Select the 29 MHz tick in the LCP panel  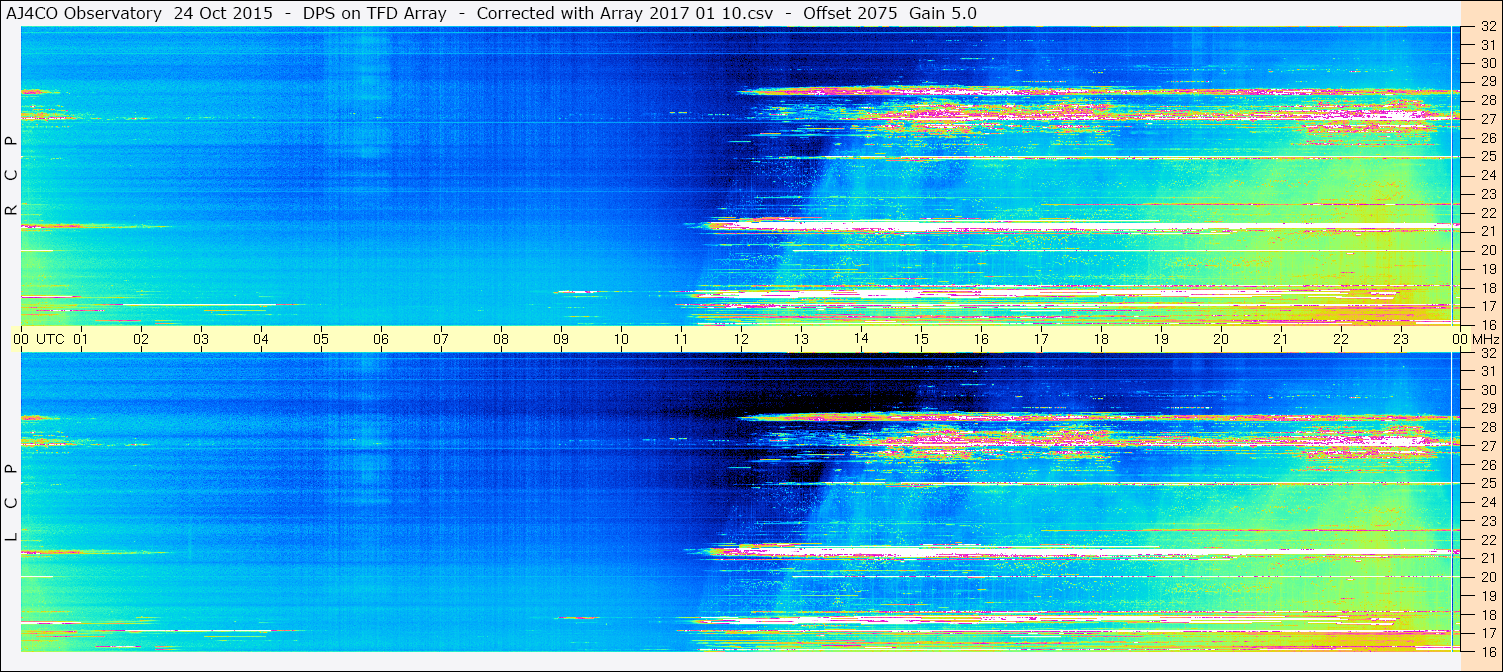pos(1488,409)
